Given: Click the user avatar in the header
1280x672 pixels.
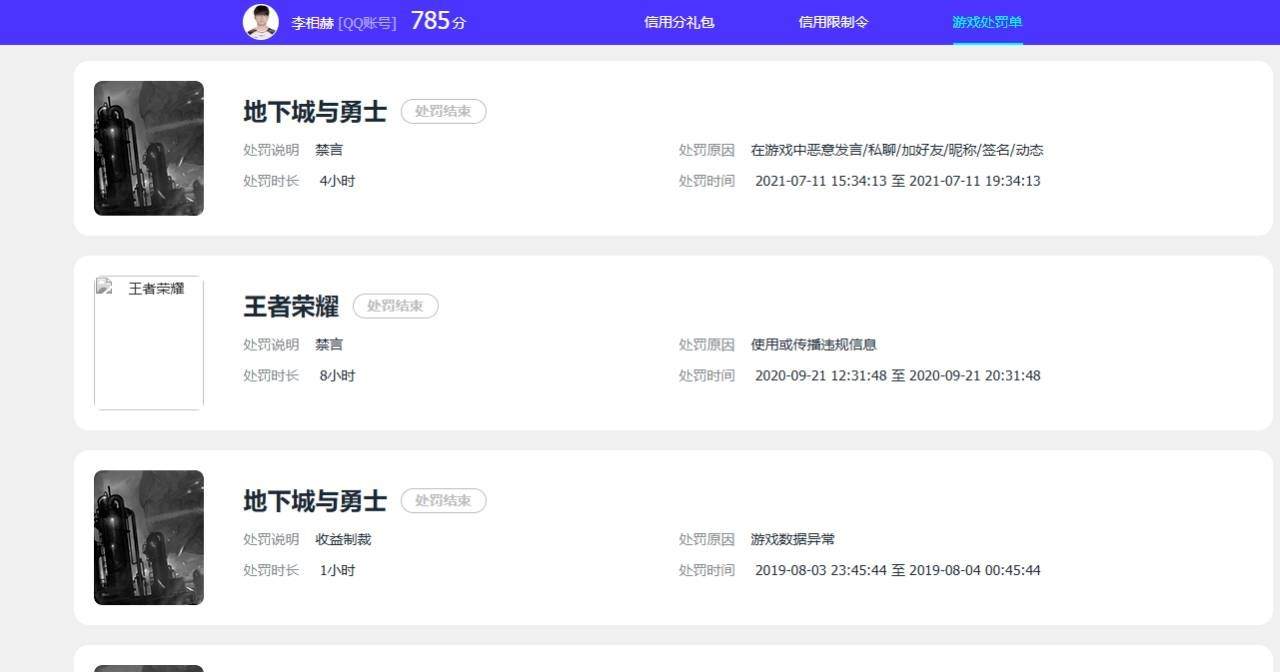Looking at the screenshot, I should coord(261,22).
